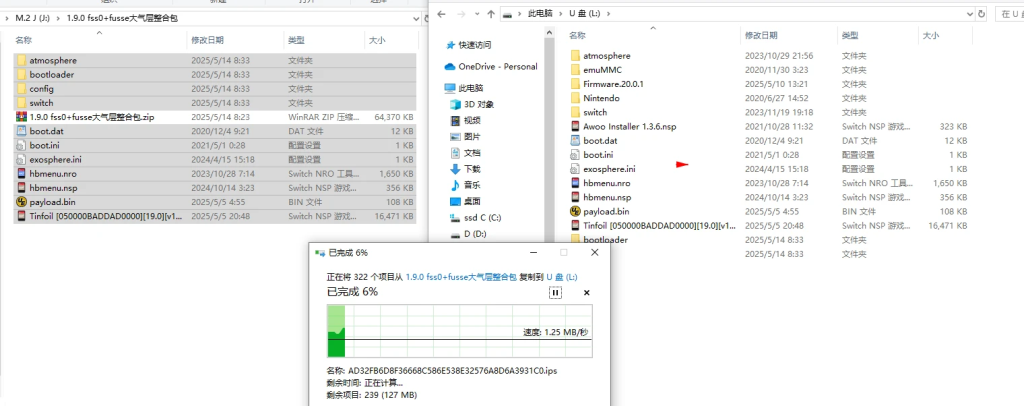Viewport: 1024px width, 406px height.
Task: Click exosphere.ini icon in U disk window
Action: pos(575,169)
